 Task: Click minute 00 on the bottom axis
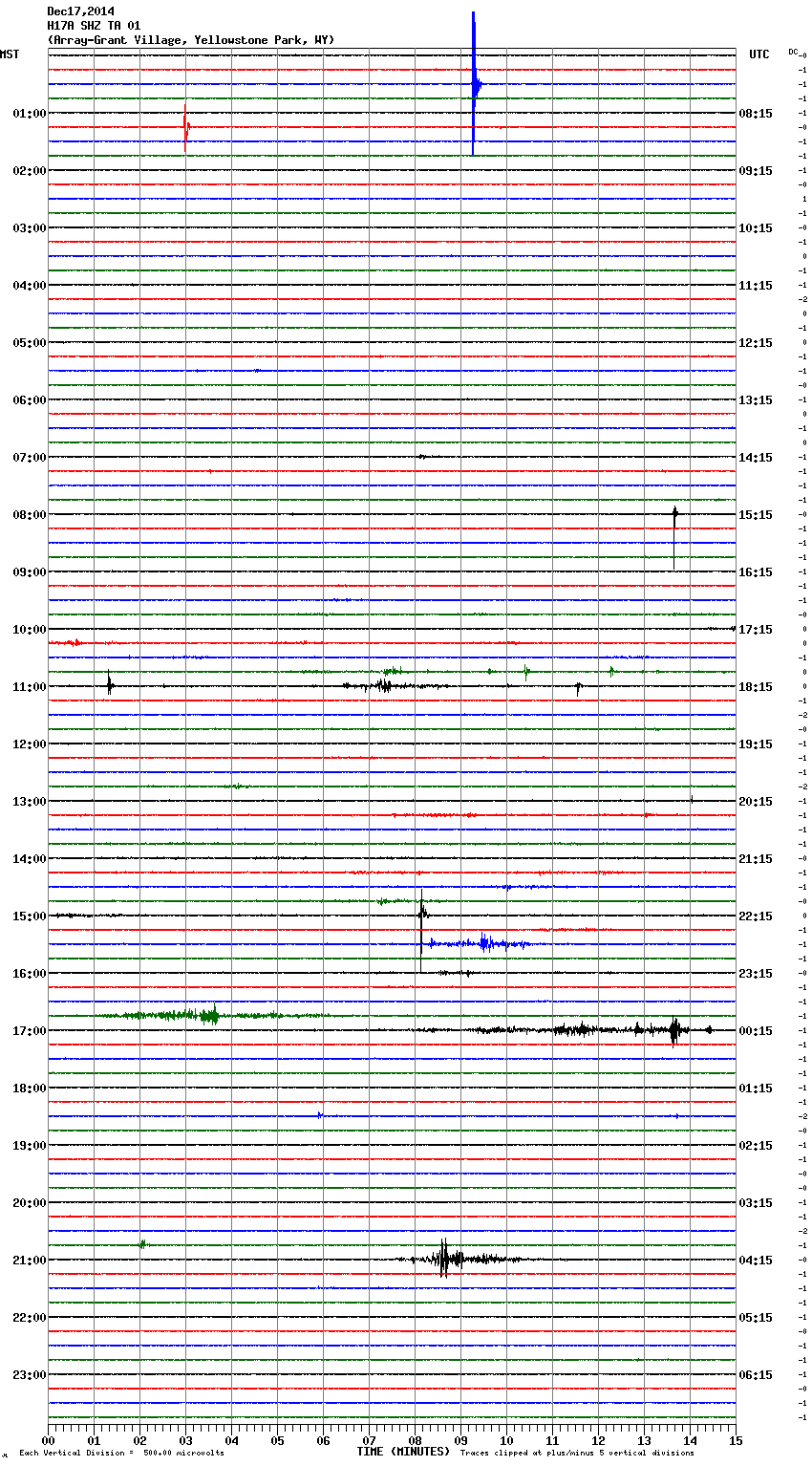tap(49, 1440)
